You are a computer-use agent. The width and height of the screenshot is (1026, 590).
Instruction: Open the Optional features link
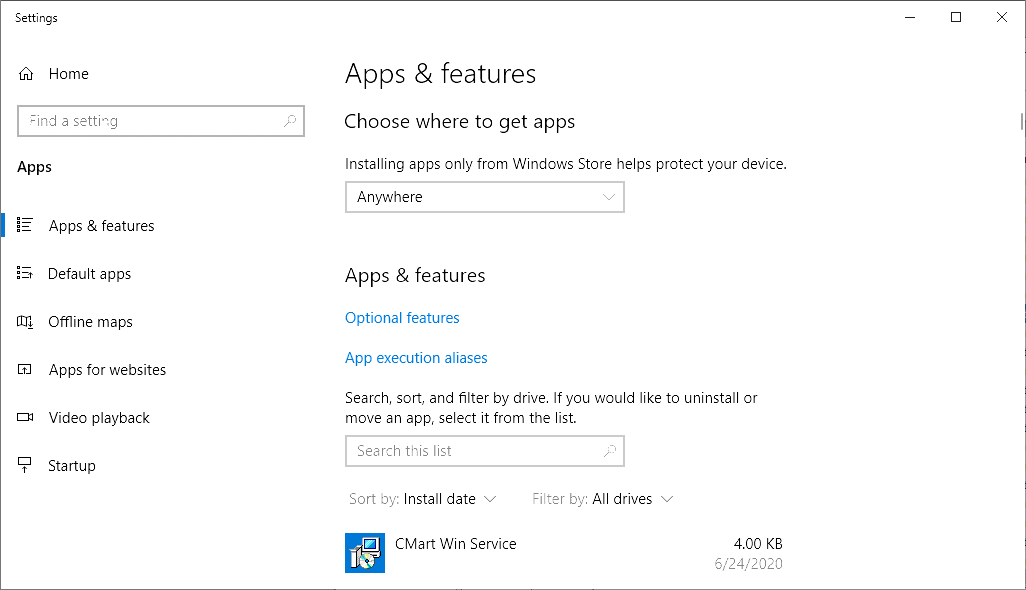(402, 317)
